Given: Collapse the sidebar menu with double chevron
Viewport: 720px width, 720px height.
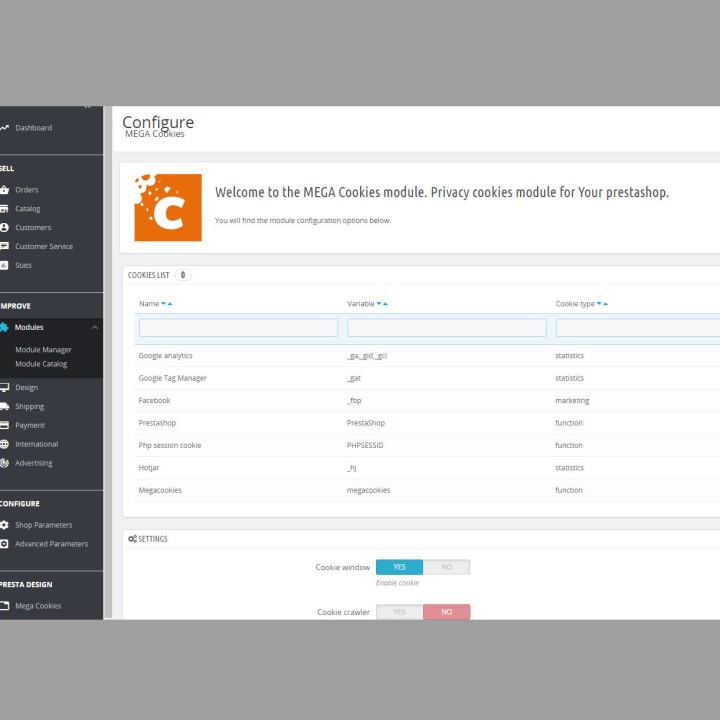Looking at the screenshot, I should pyautogui.click(x=87, y=107).
